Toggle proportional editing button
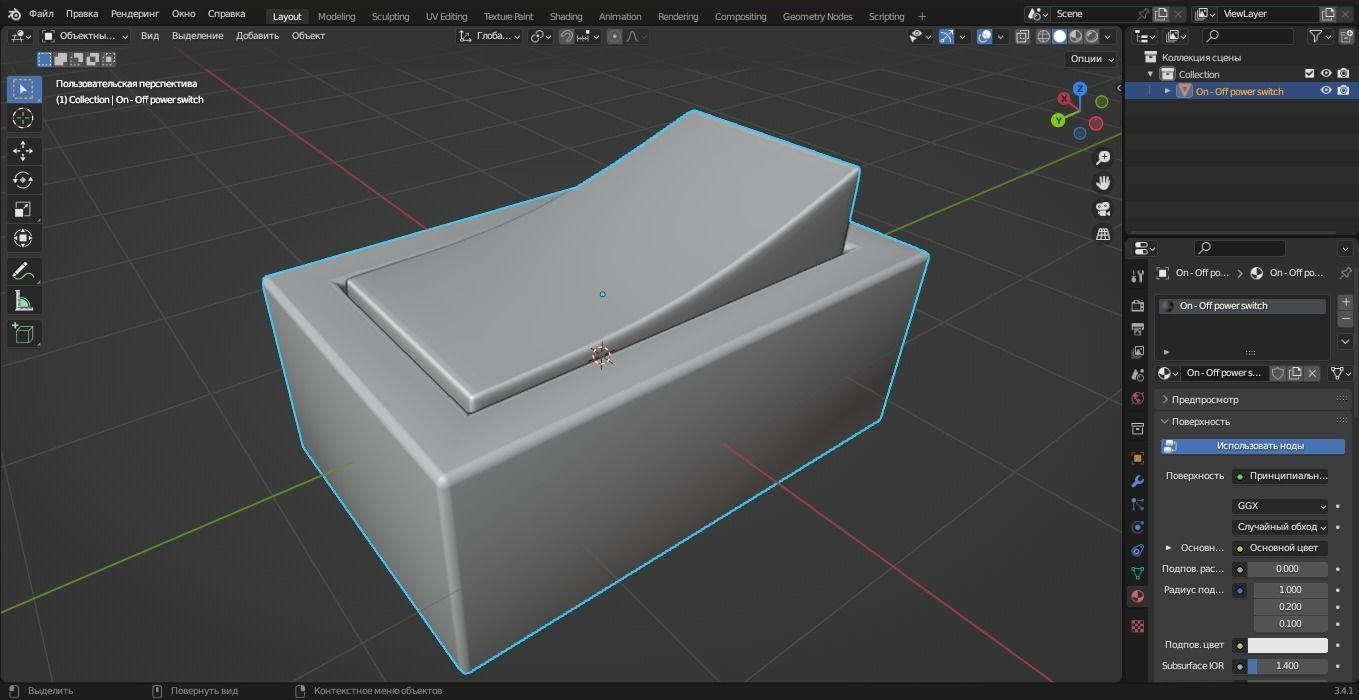 coord(614,36)
